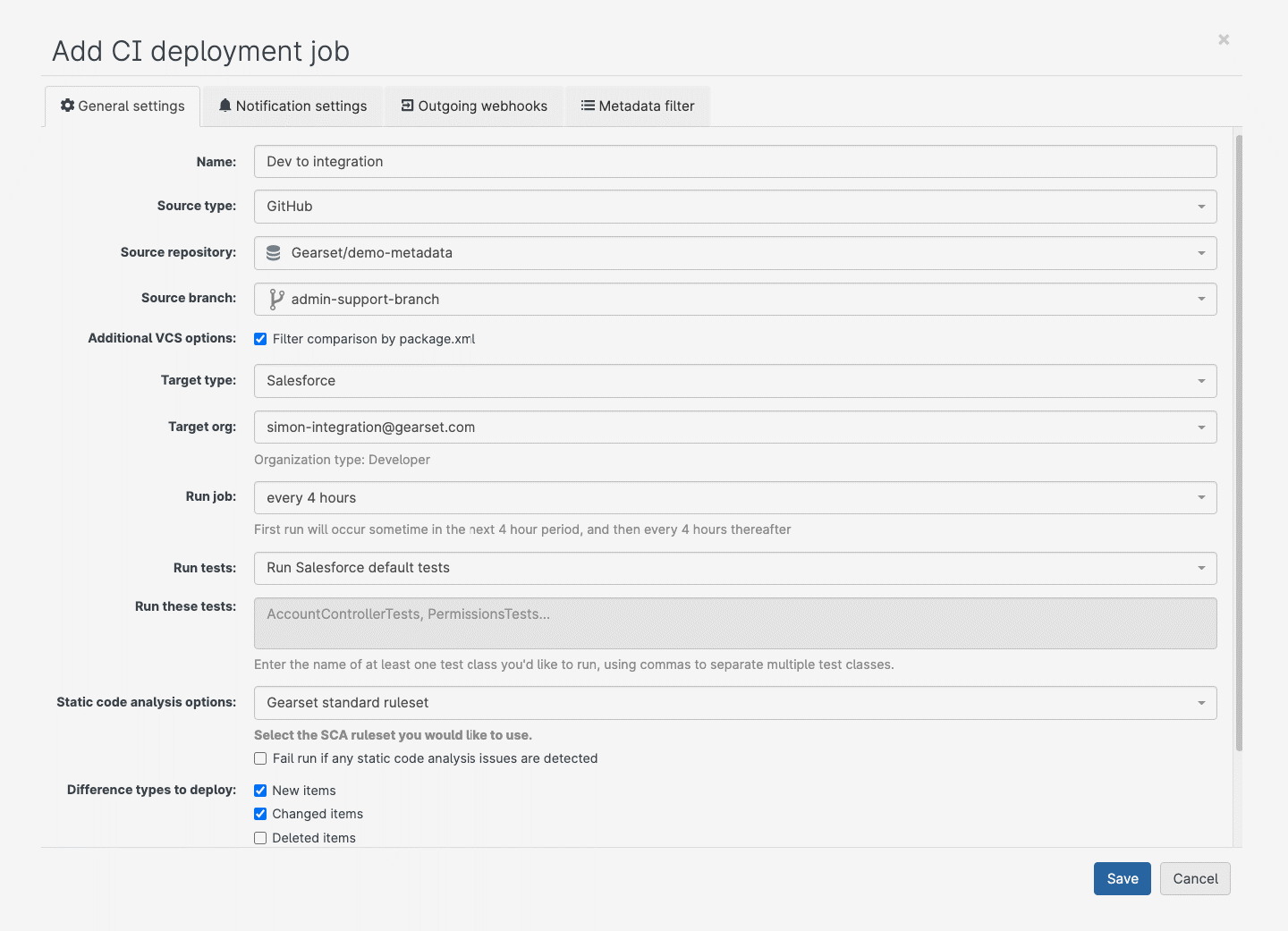Click the 'First run will occur' hint text
This screenshot has height=931, width=1288.
(522, 529)
